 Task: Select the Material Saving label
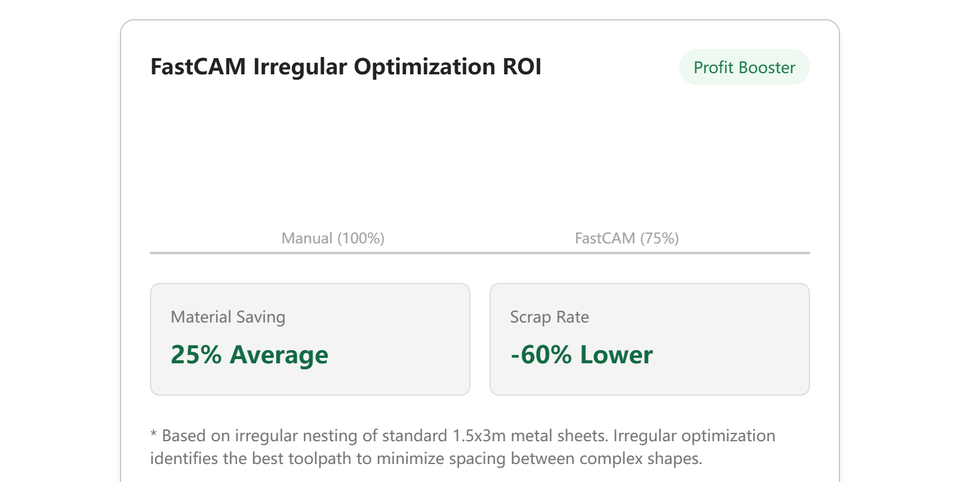point(228,317)
